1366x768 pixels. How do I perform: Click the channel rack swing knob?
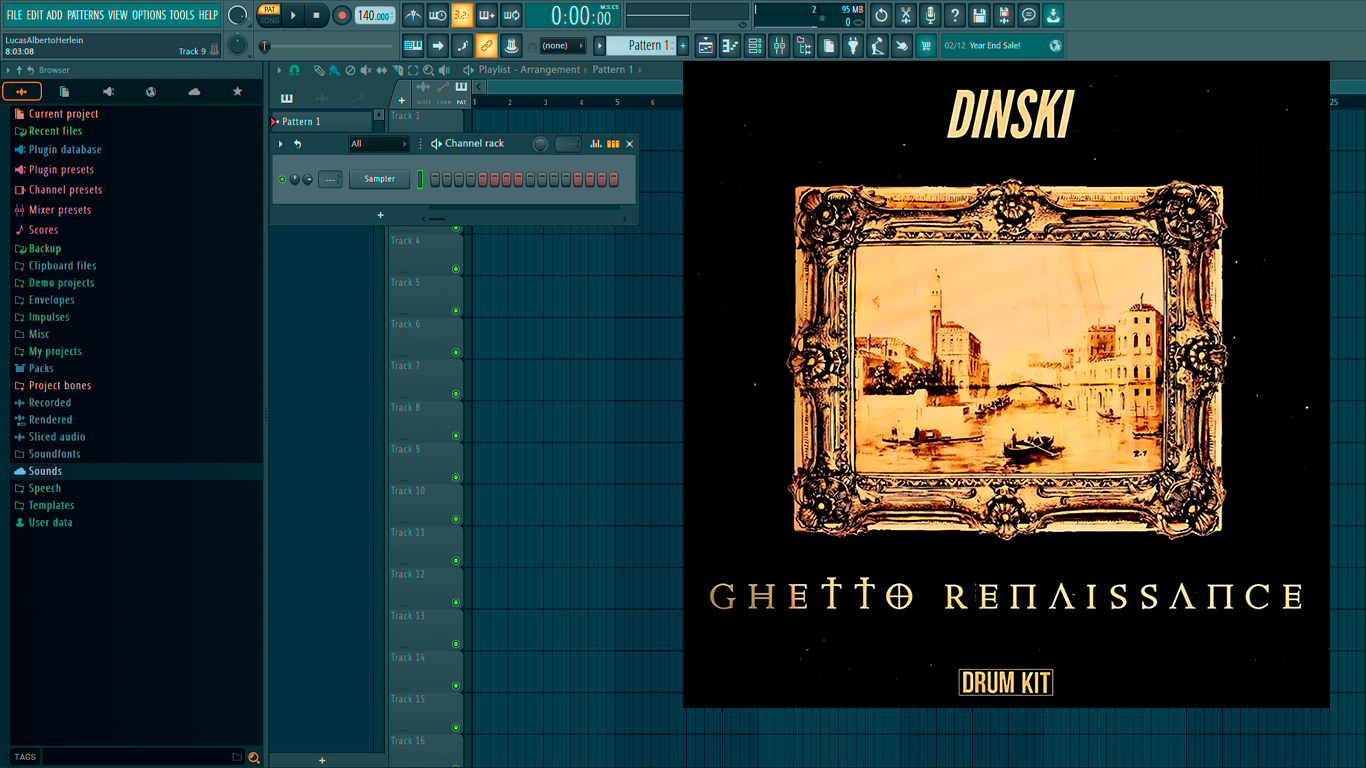click(x=540, y=144)
